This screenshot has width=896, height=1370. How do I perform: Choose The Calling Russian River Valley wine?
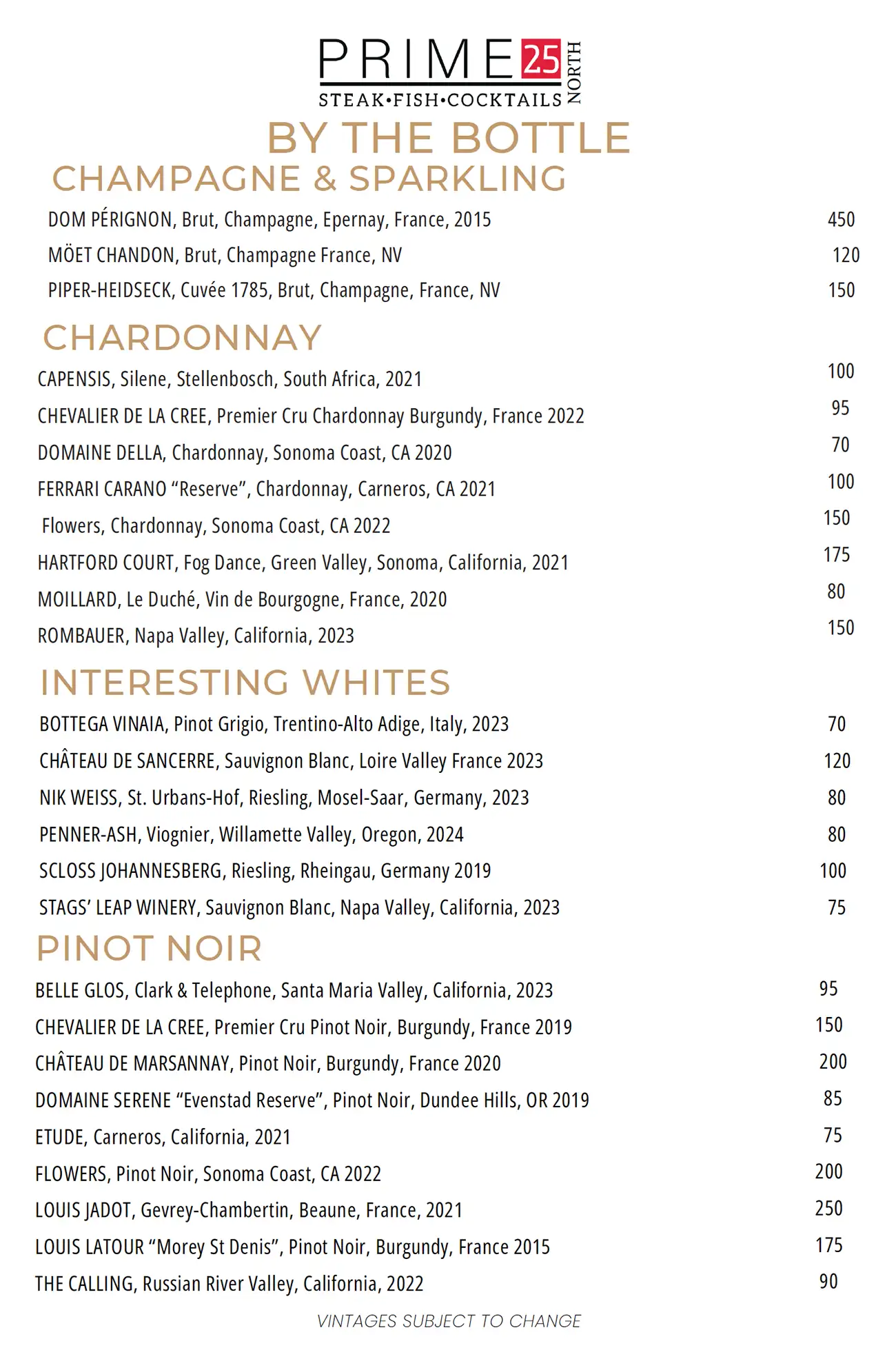[x=230, y=1284]
